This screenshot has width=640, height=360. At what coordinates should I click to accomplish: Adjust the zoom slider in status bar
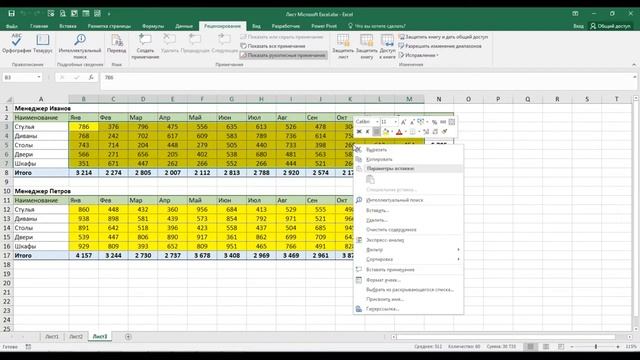596,347
